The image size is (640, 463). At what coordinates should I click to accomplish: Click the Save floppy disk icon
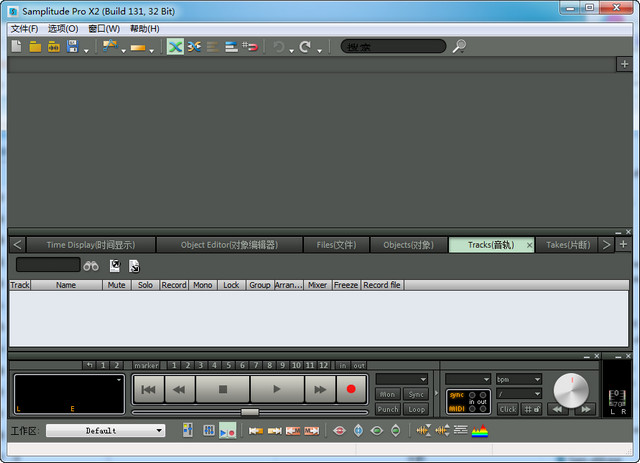(x=73, y=47)
